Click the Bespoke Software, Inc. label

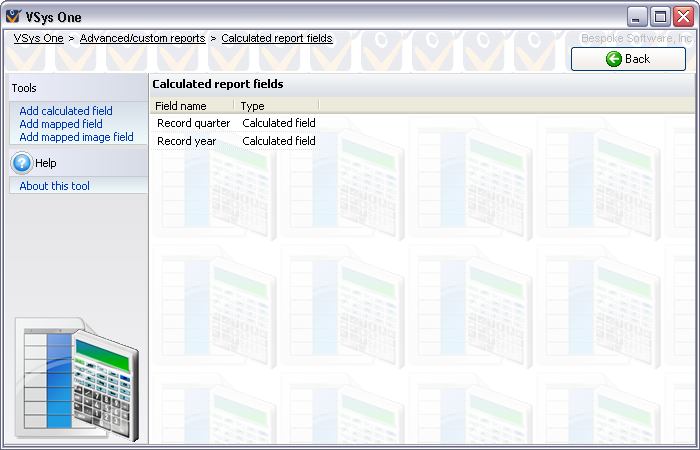click(x=637, y=38)
